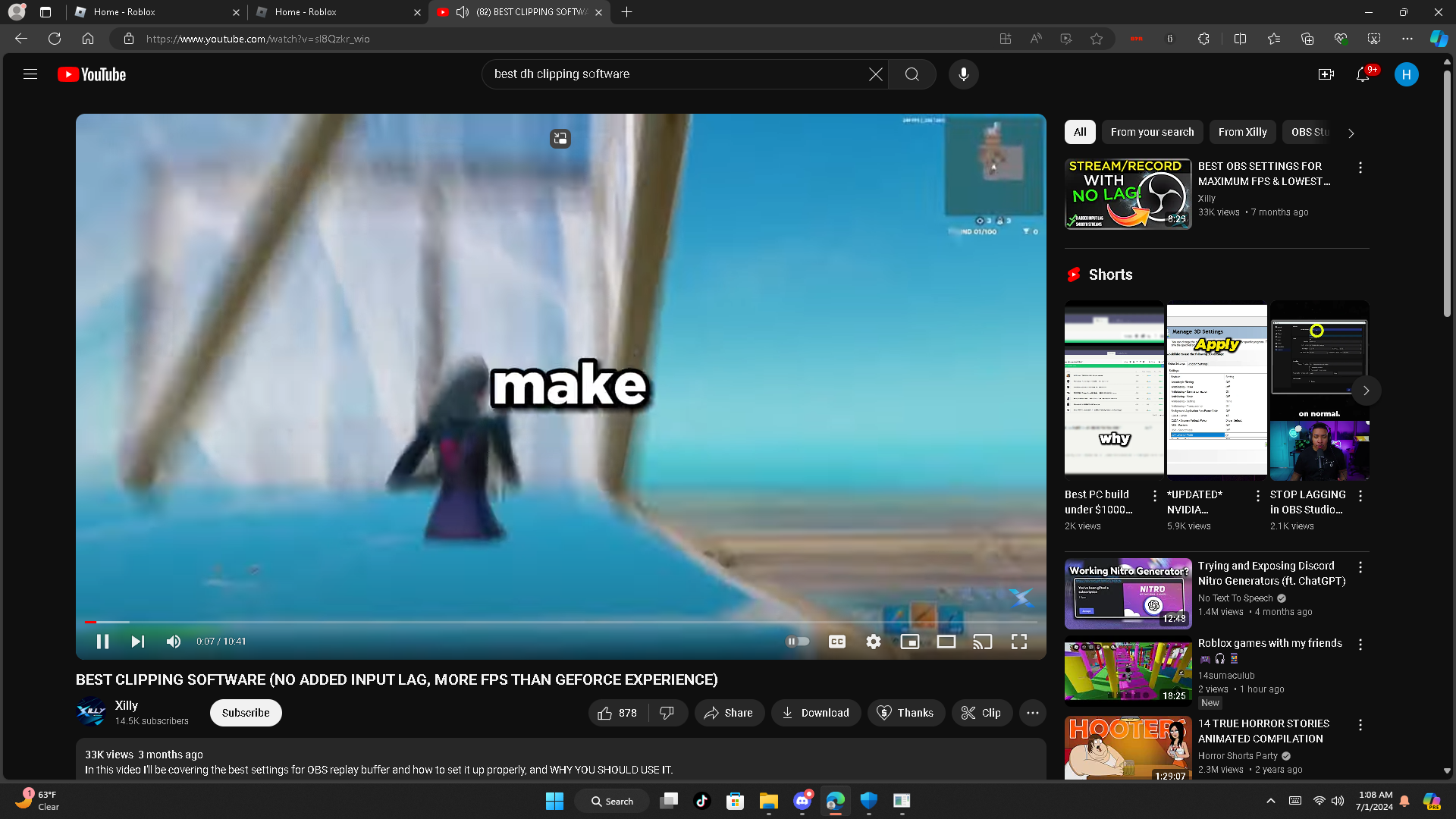Screen dimensions: 1456x819
Task: Open options for 14 True Horror Stories
Action: [1360, 725]
